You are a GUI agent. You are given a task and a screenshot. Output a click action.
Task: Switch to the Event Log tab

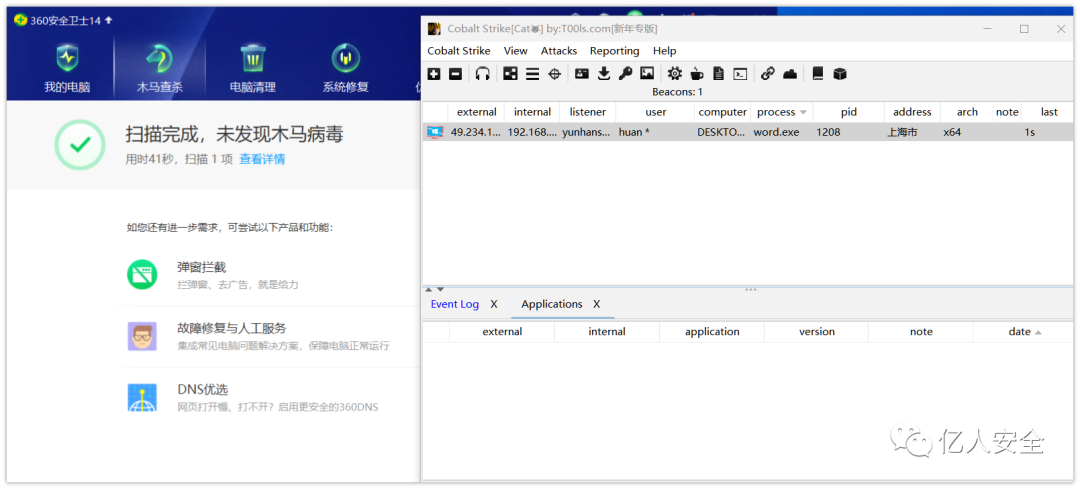tap(455, 304)
